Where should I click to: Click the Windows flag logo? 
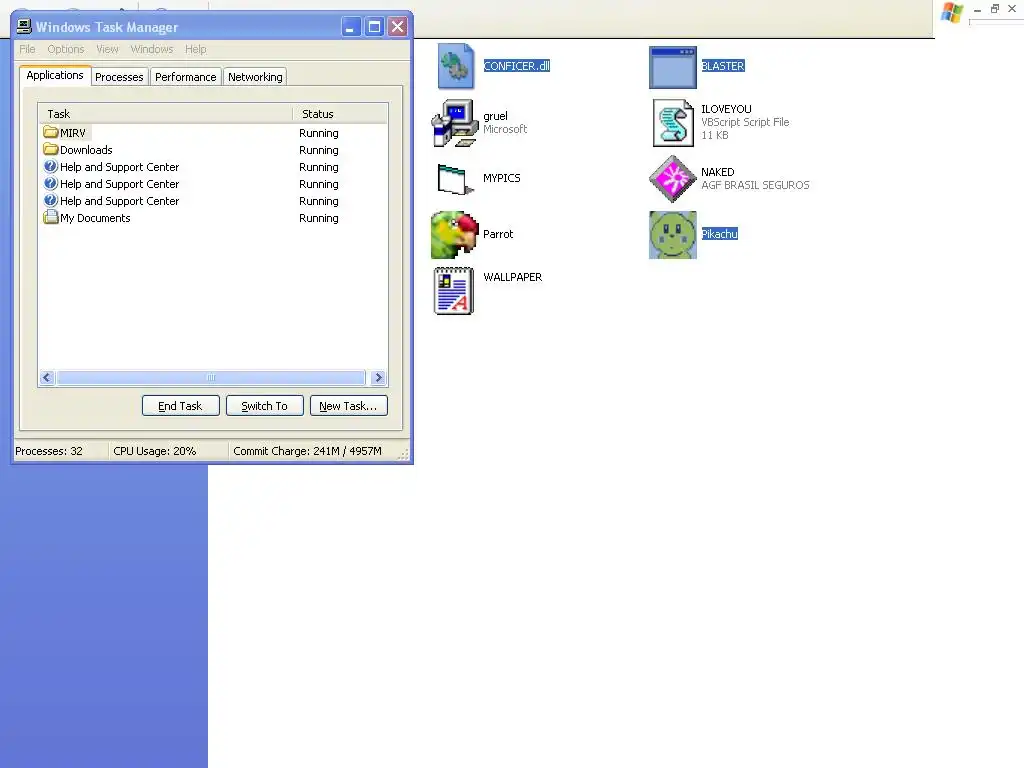point(952,12)
